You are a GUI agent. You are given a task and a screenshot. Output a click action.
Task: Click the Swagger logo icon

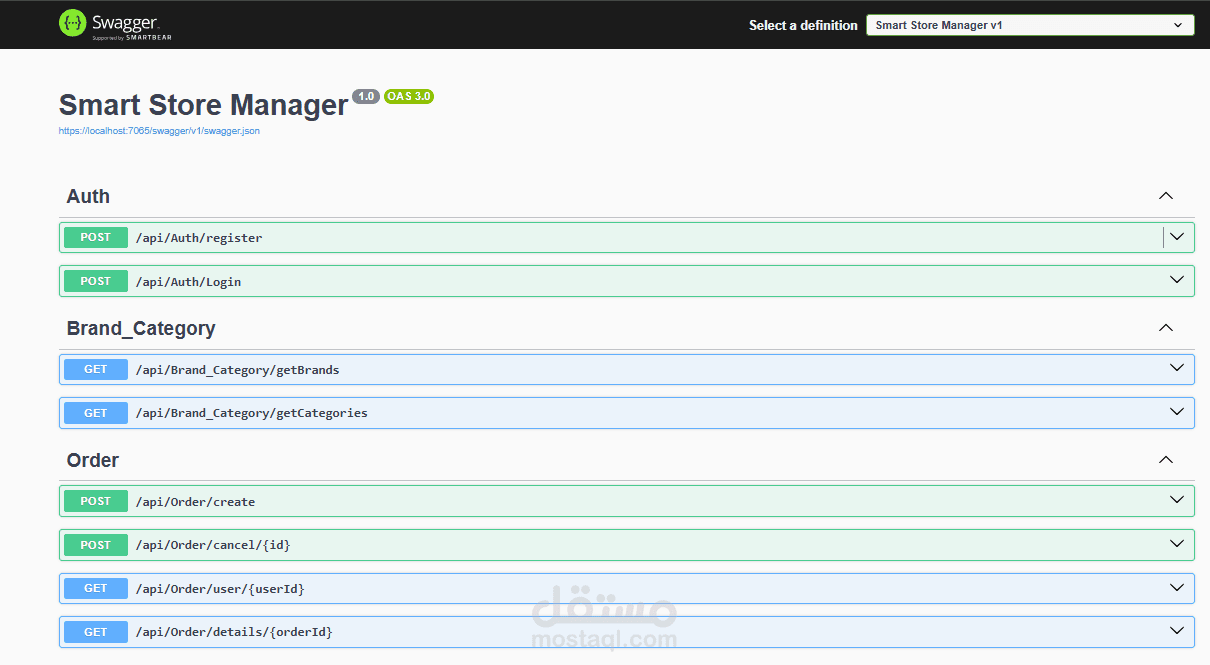[x=72, y=23]
